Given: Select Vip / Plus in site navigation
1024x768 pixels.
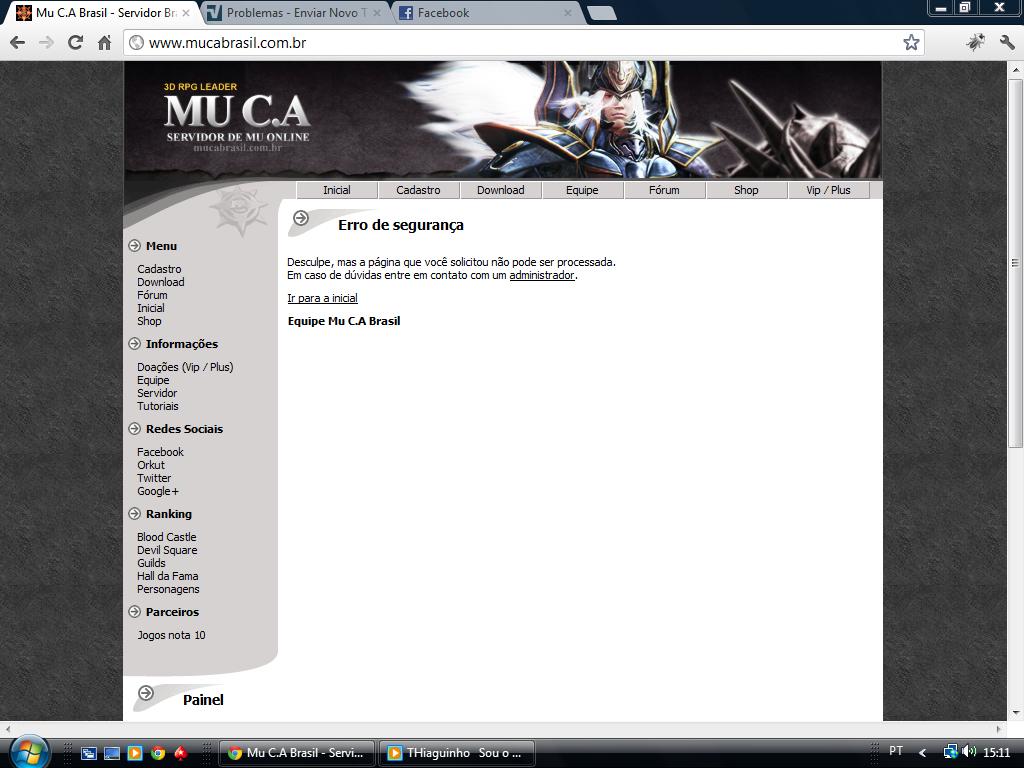Looking at the screenshot, I should pos(828,190).
